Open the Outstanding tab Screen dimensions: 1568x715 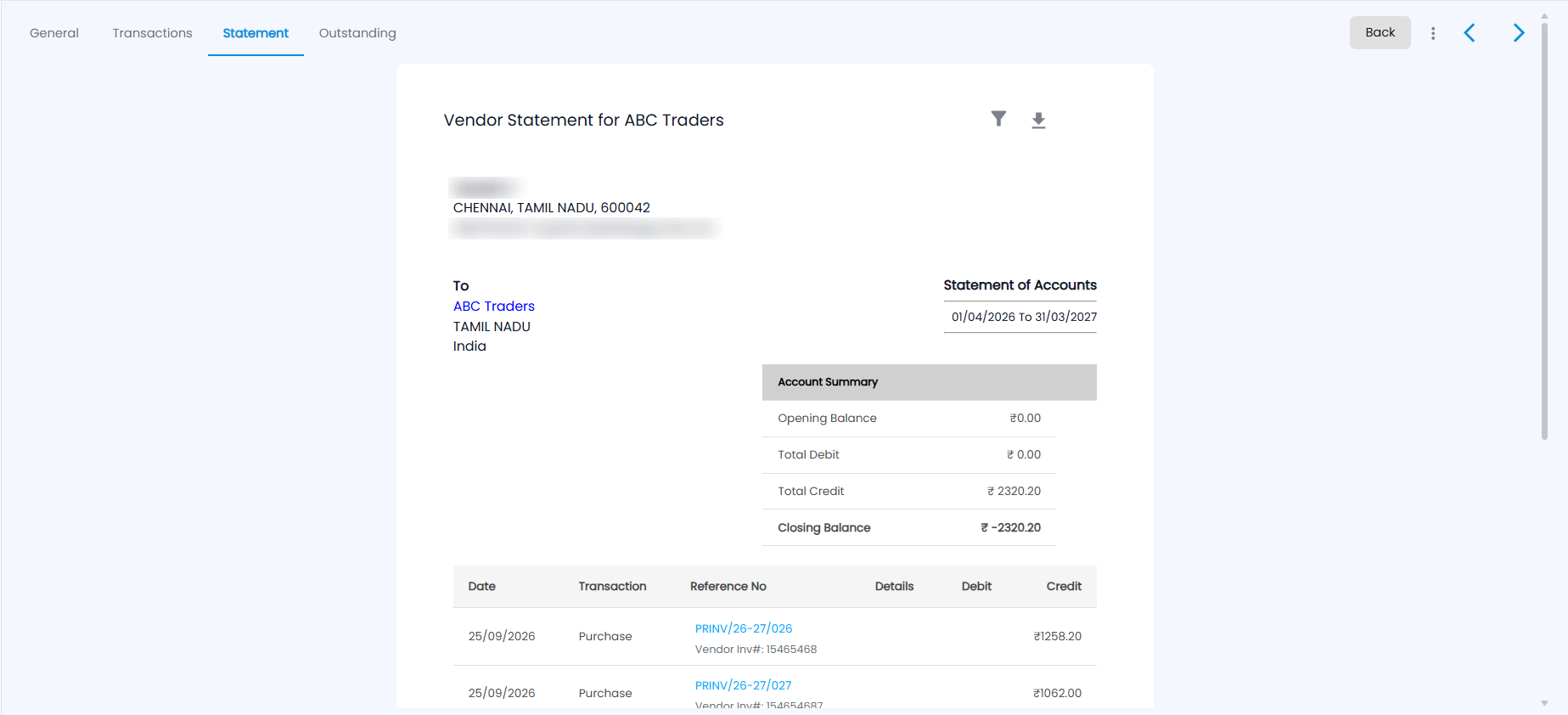coord(357,33)
